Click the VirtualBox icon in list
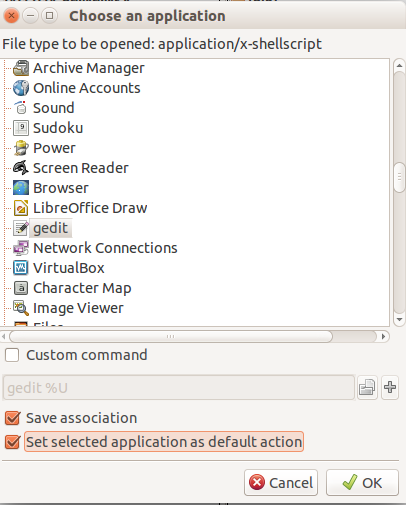The image size is (406, 505). (21, 268)
